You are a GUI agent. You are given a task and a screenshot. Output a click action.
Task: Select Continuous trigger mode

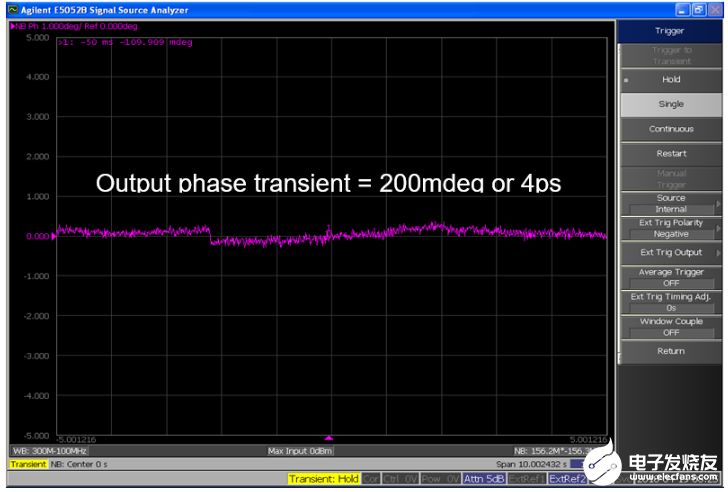tap(671, 129)
